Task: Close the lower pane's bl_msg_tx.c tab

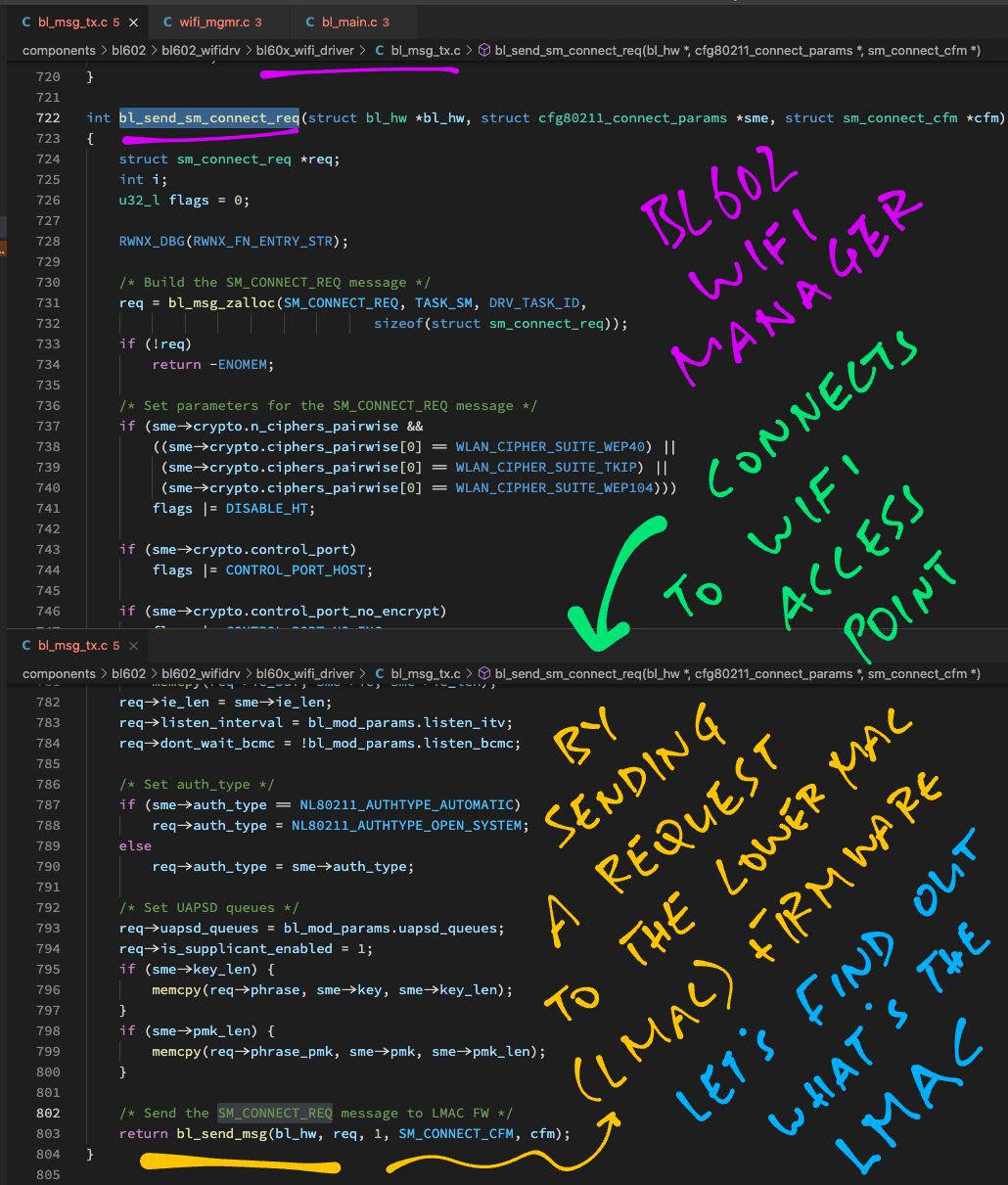Action: coord(134,646)
